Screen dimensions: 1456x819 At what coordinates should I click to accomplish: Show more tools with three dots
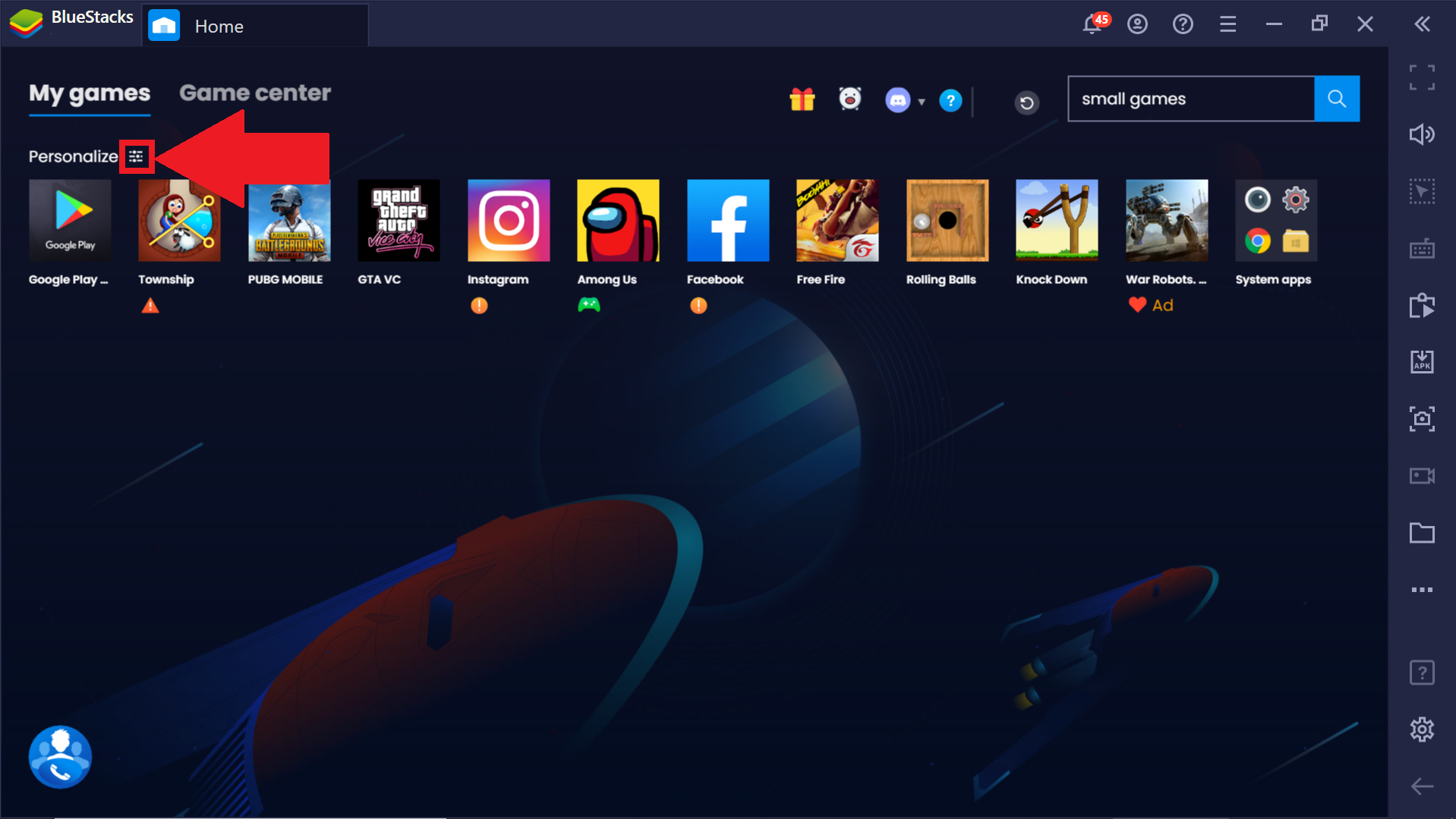[x=1422, y=590]
